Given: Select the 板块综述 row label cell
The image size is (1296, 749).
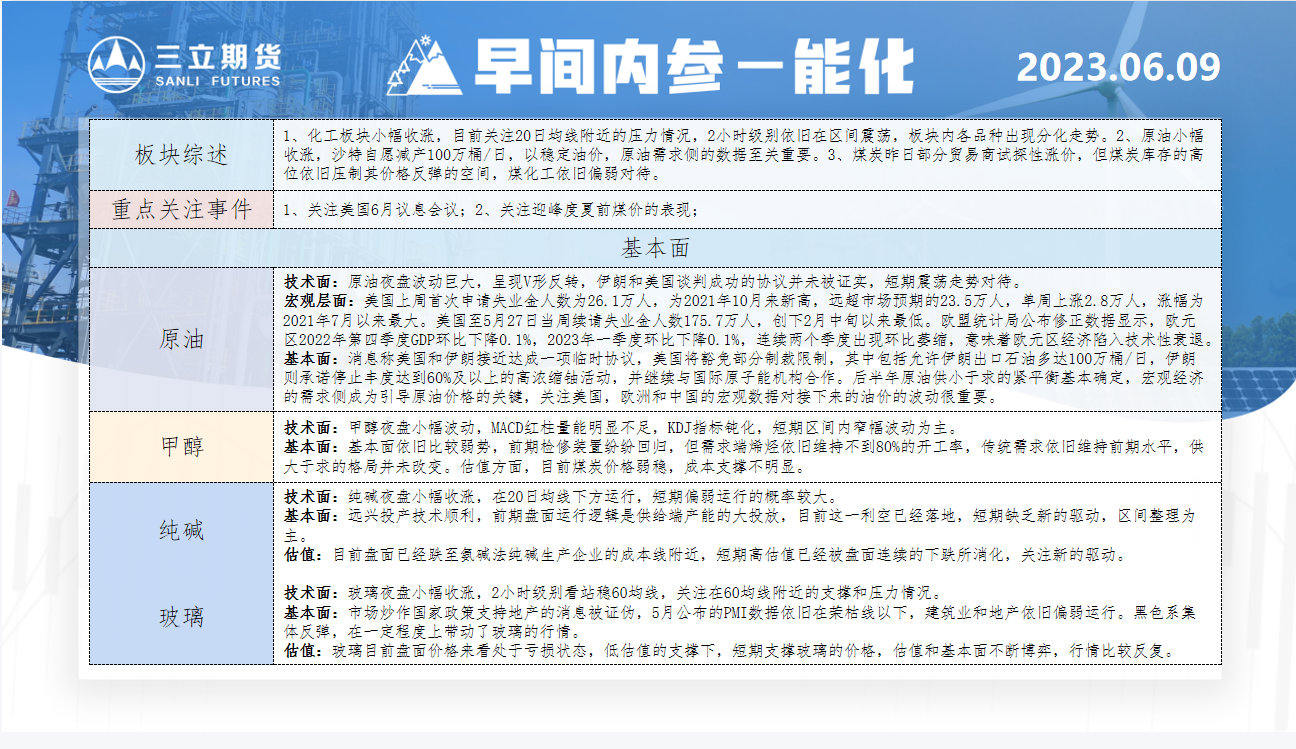Looking at the screenshot, I should point(181,155).
